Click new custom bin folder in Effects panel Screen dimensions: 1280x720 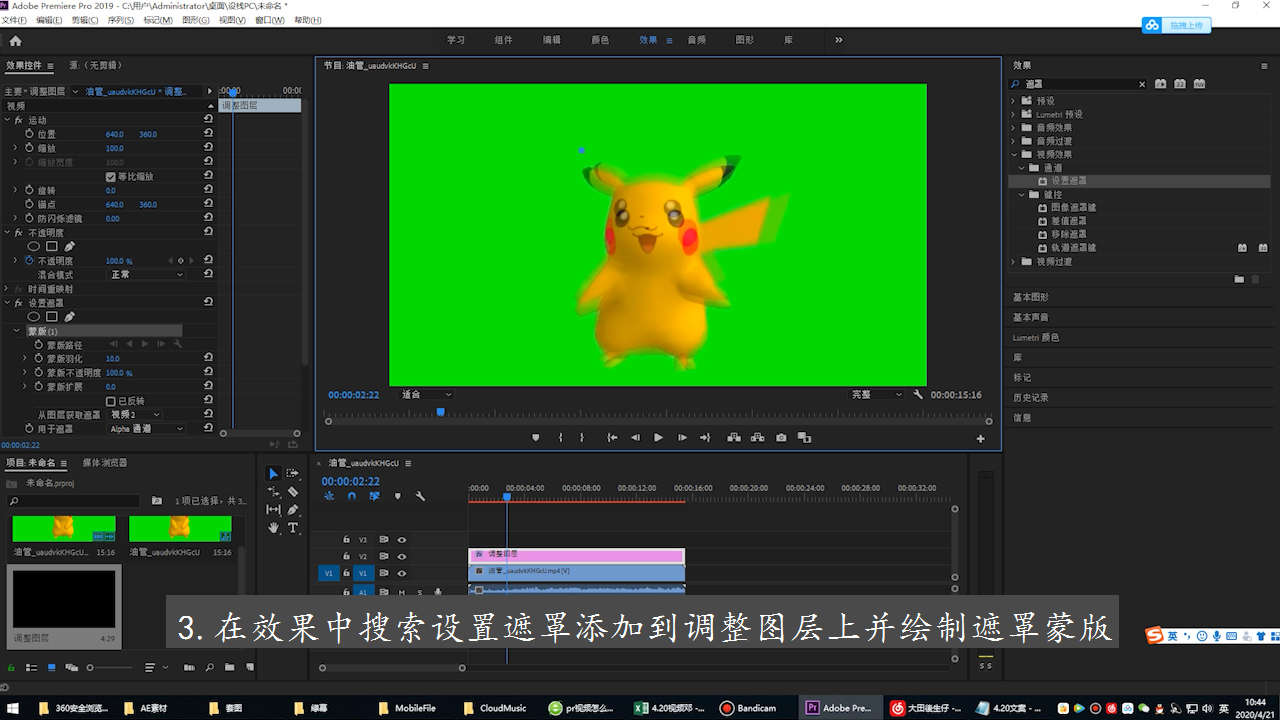[x=1239, y=279]
